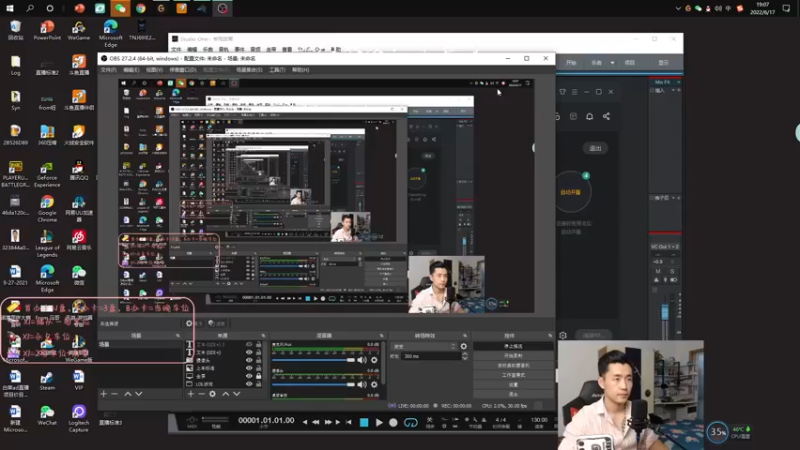Viewport: 800px width, 450px height.
Task: Open OBS 停靠窗口(D) menu
Action: (183, 70)
